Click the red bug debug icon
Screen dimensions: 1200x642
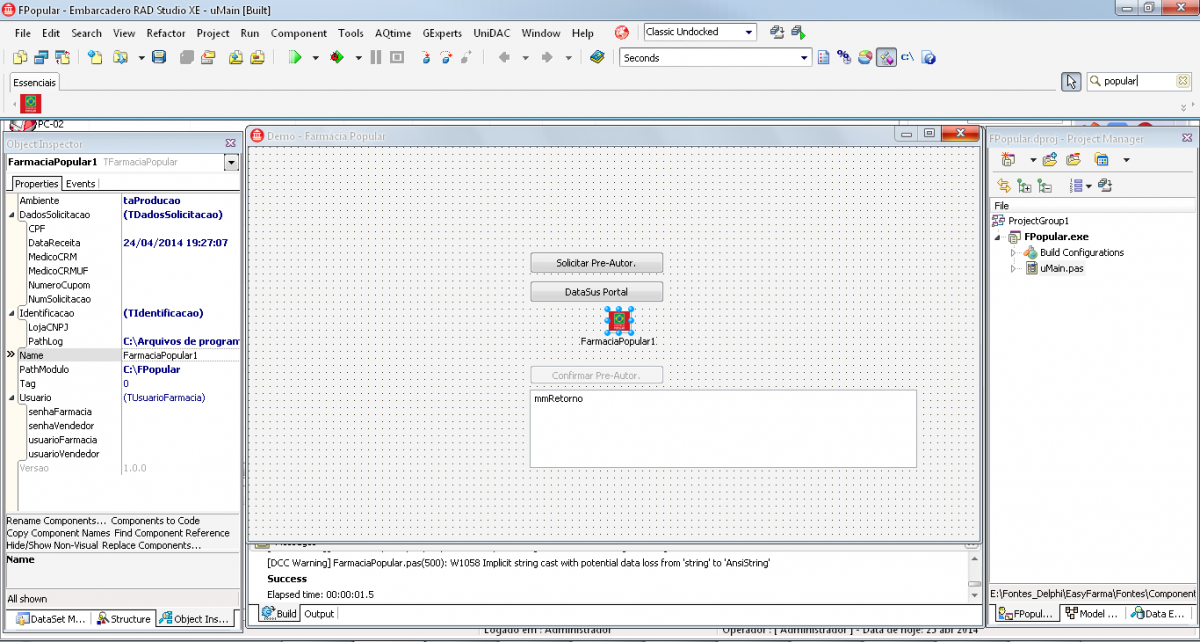click(x=336, y=58)
